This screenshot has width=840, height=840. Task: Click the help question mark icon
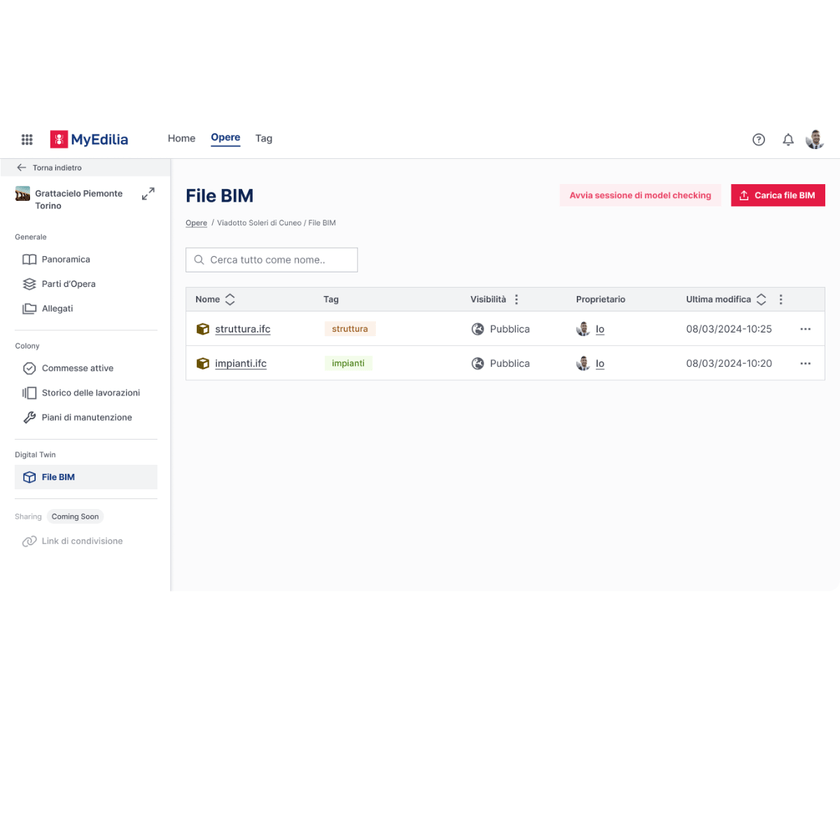click(758, 139)
